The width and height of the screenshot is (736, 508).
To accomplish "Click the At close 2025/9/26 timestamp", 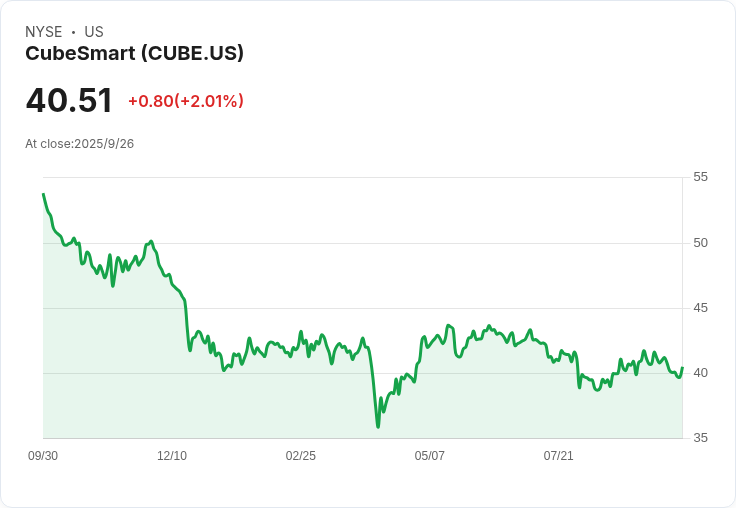I will (79, 144).
